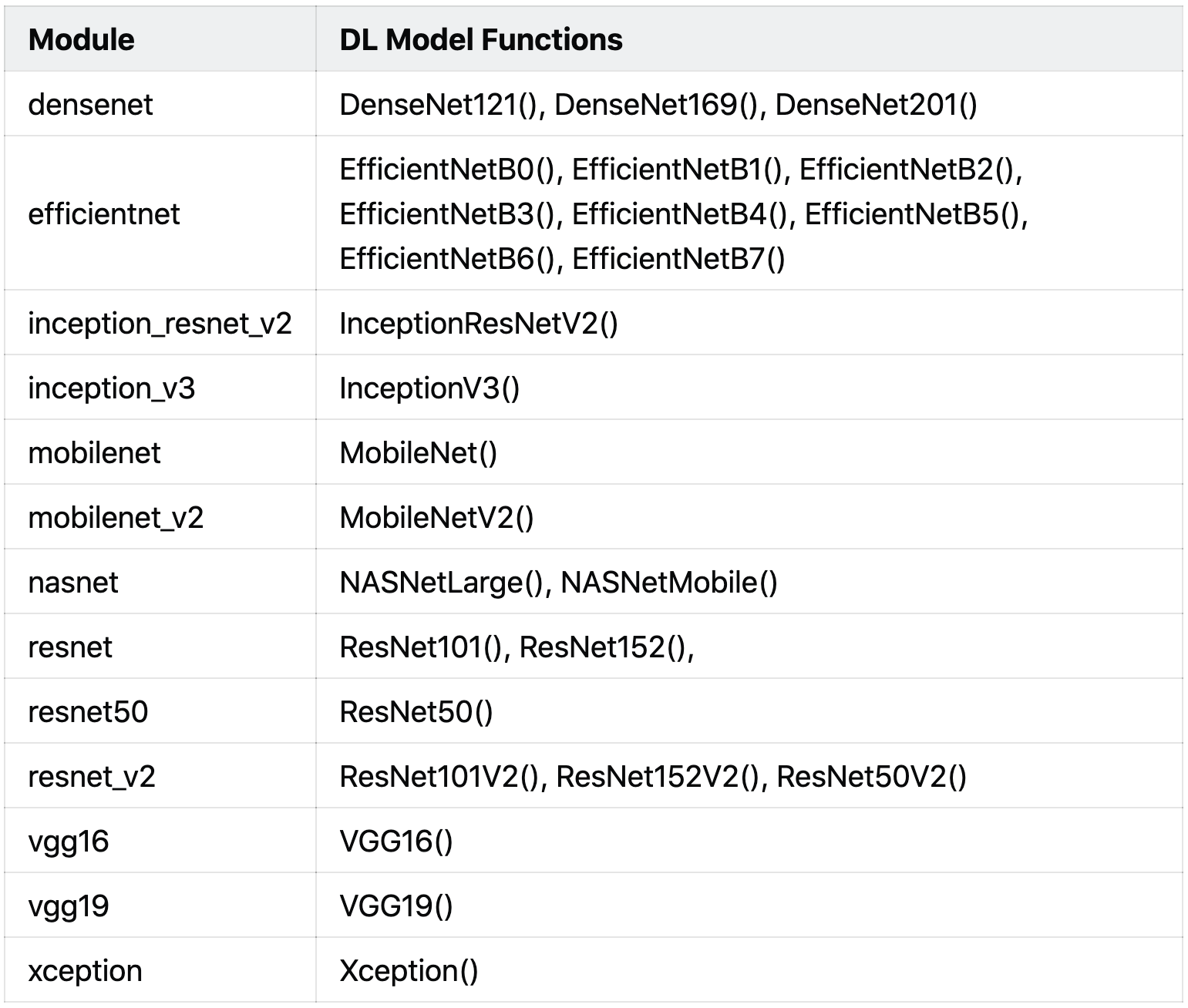1188x1008 pixels.
Task: Click the Module column header
Action: point(81,40)
